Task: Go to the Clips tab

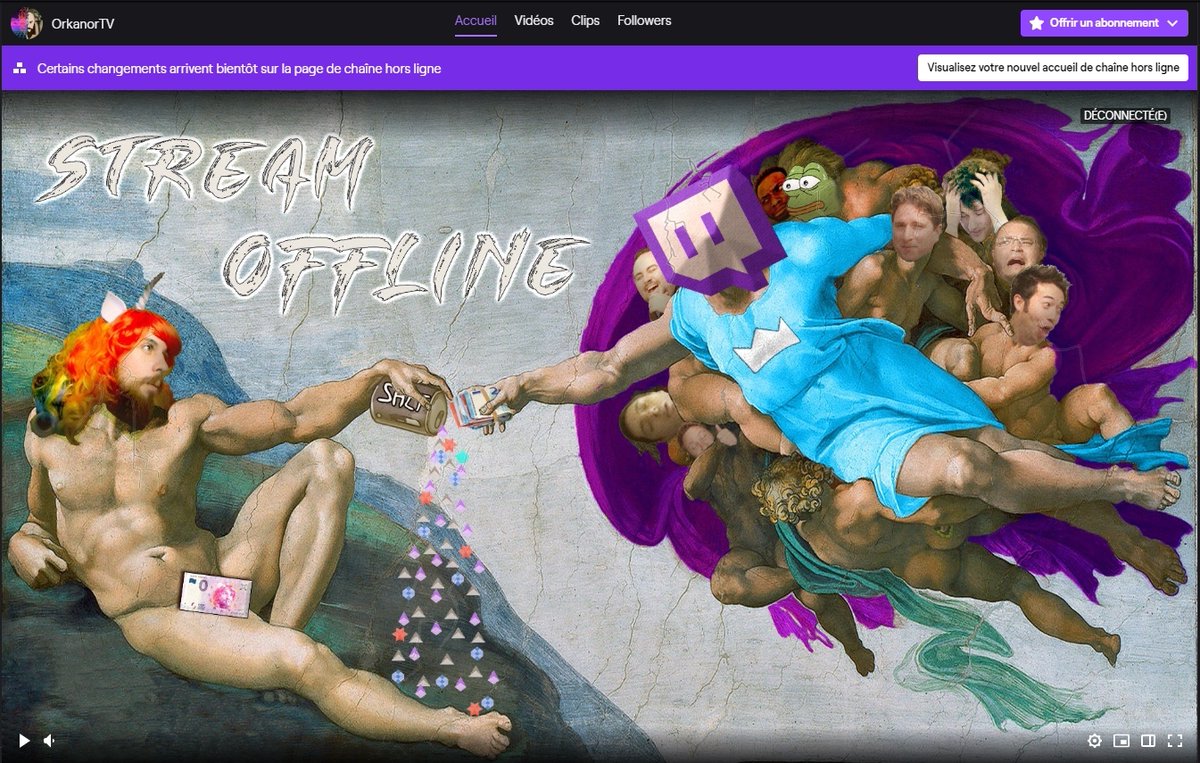Action: click(x=586, y=21)
